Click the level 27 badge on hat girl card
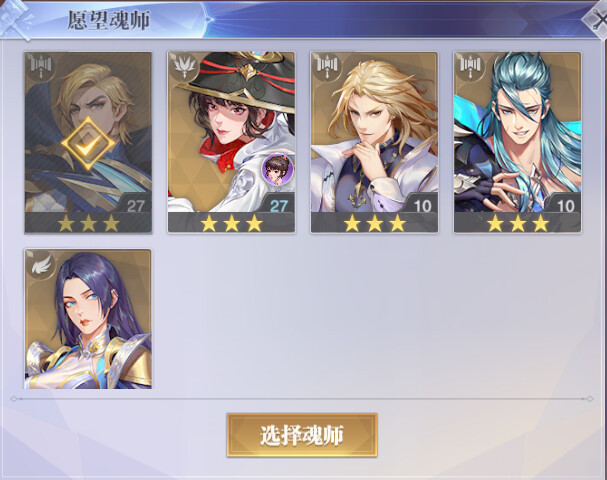The height and width of the screenshot is (480, 607). click(x=278, y=206)
